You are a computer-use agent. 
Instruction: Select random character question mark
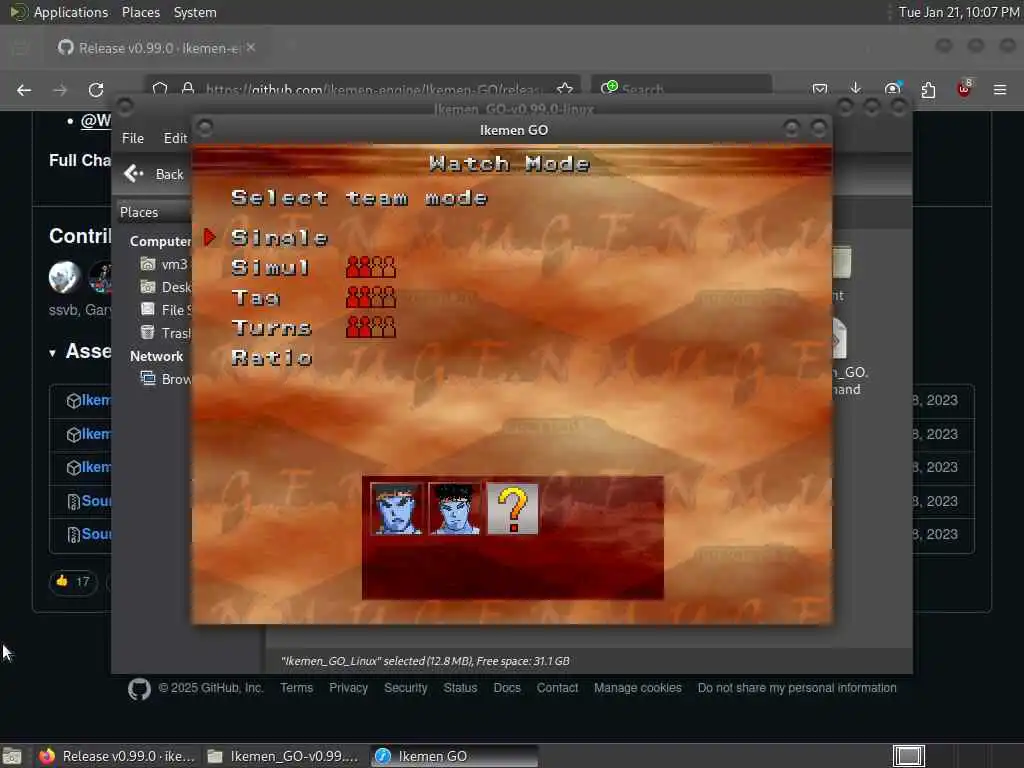[513, 509]
